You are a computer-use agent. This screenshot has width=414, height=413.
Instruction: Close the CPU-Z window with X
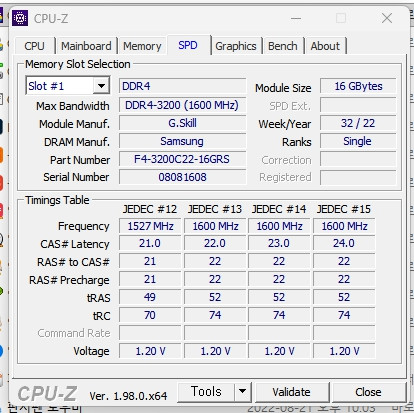pyautogui.click(x=387, y=18)
